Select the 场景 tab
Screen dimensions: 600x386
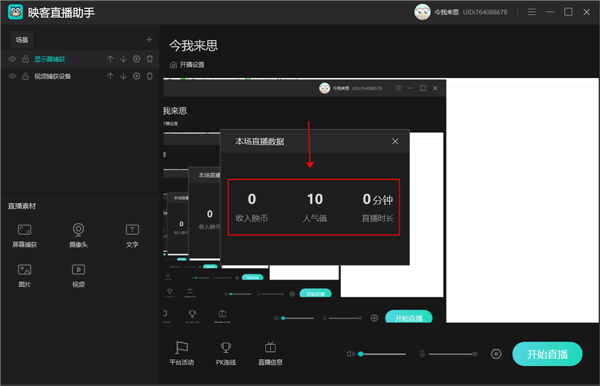(x=22, y=40)
